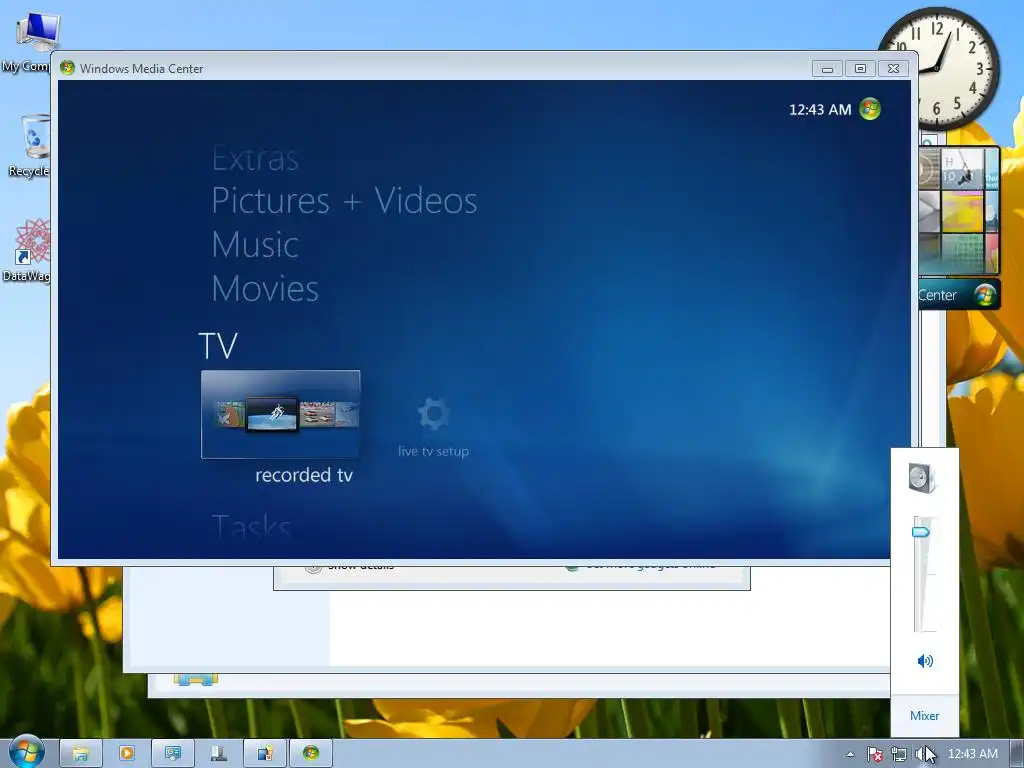Select the Extras menu heading
This screenshot has height=768, width=1024.
(x=255, y=158)
